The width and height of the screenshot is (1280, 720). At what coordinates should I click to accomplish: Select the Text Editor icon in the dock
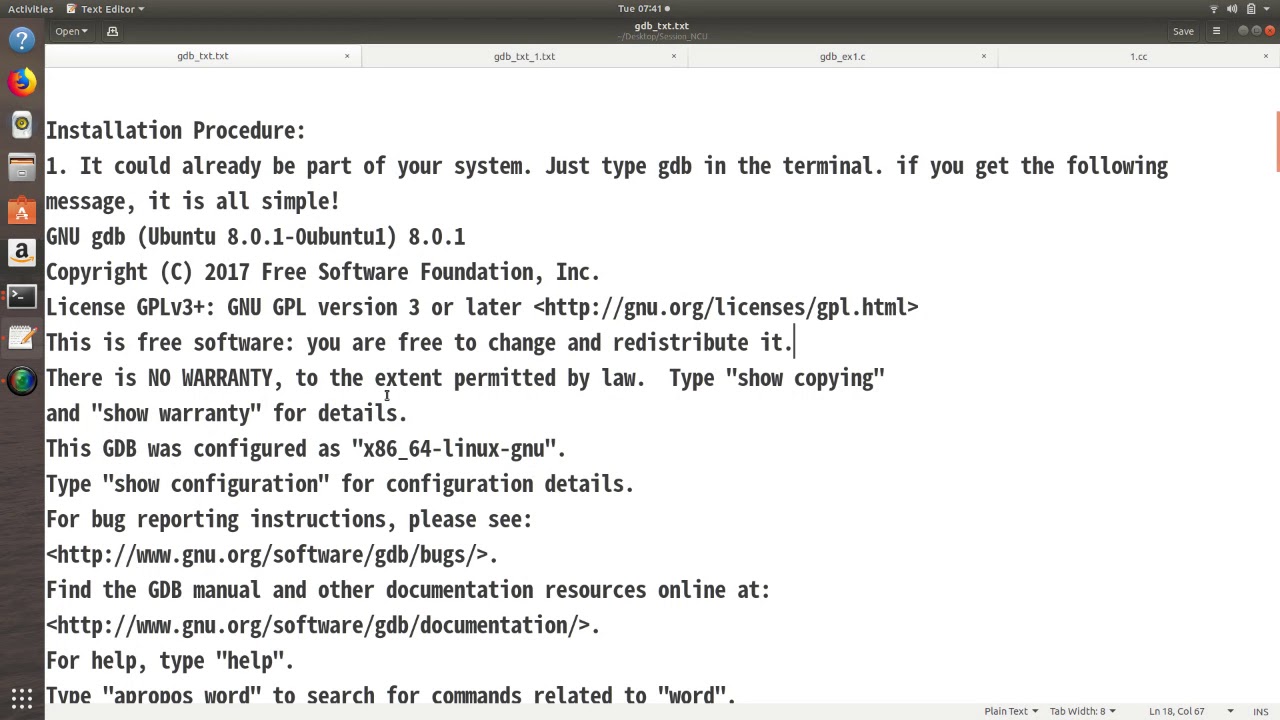coord(22,338)
